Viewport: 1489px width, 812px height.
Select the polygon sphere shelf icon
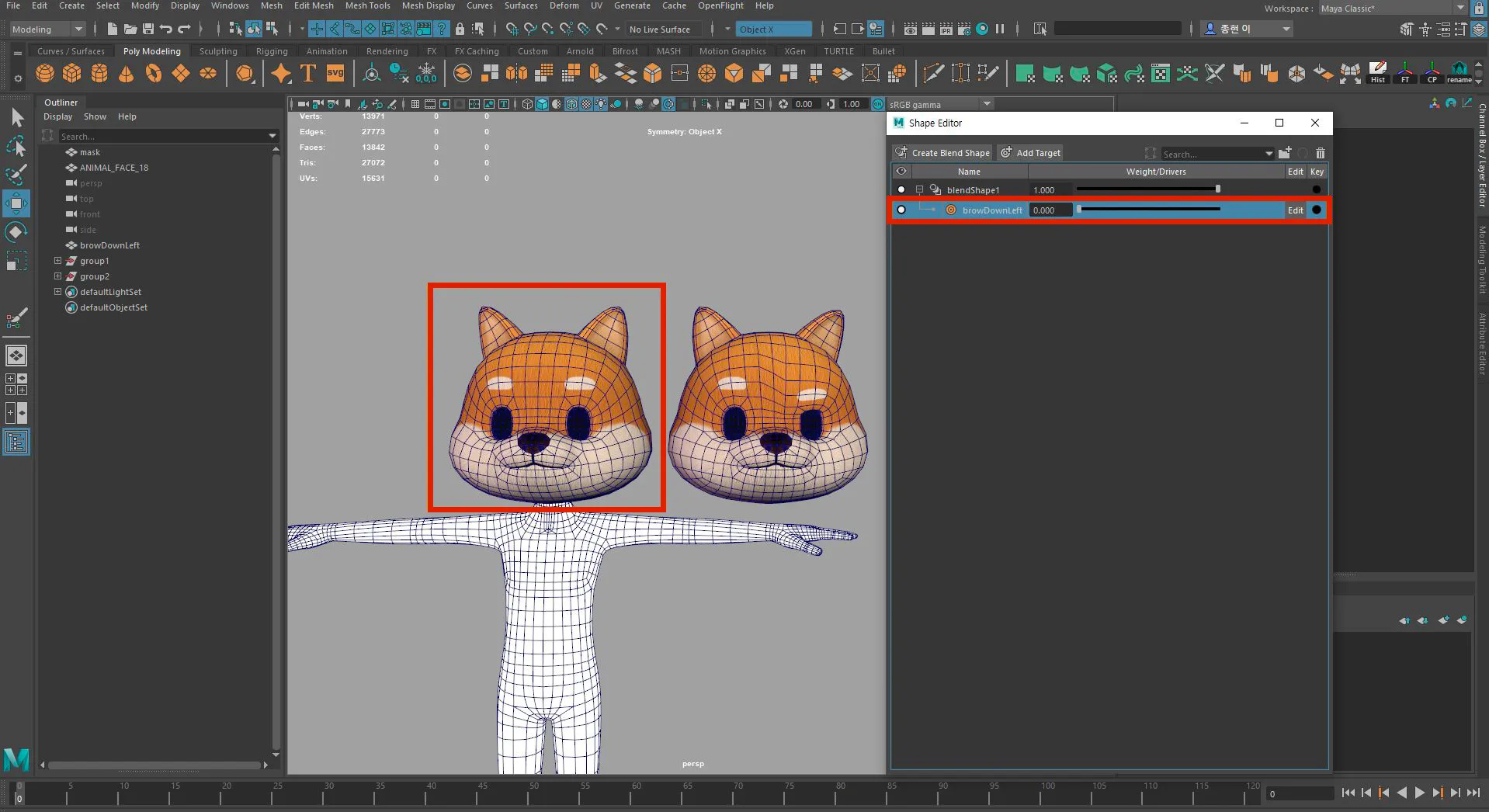[45, 74]
